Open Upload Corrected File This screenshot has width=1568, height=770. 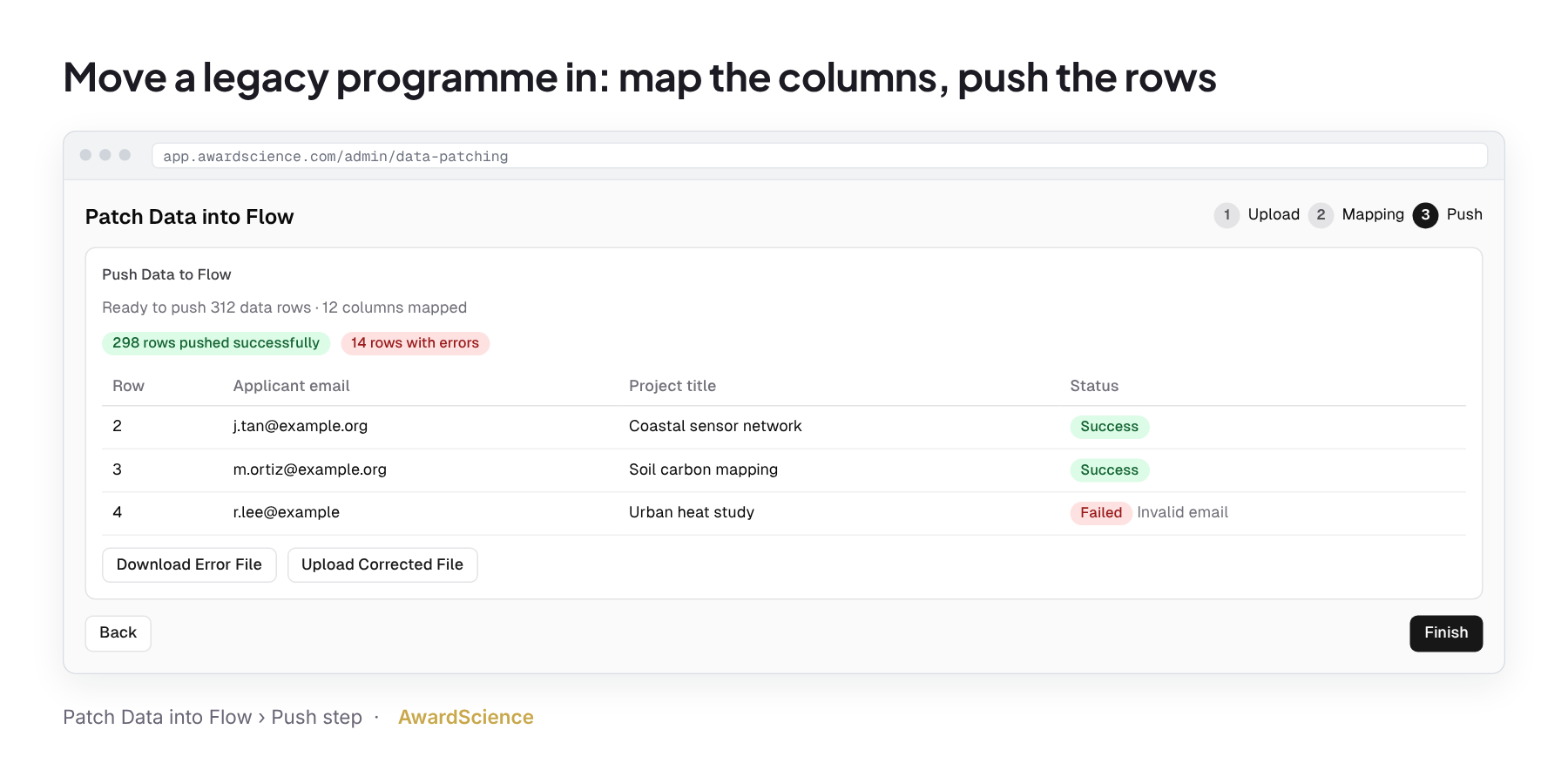pyautogui.click(x=382, y=564)
